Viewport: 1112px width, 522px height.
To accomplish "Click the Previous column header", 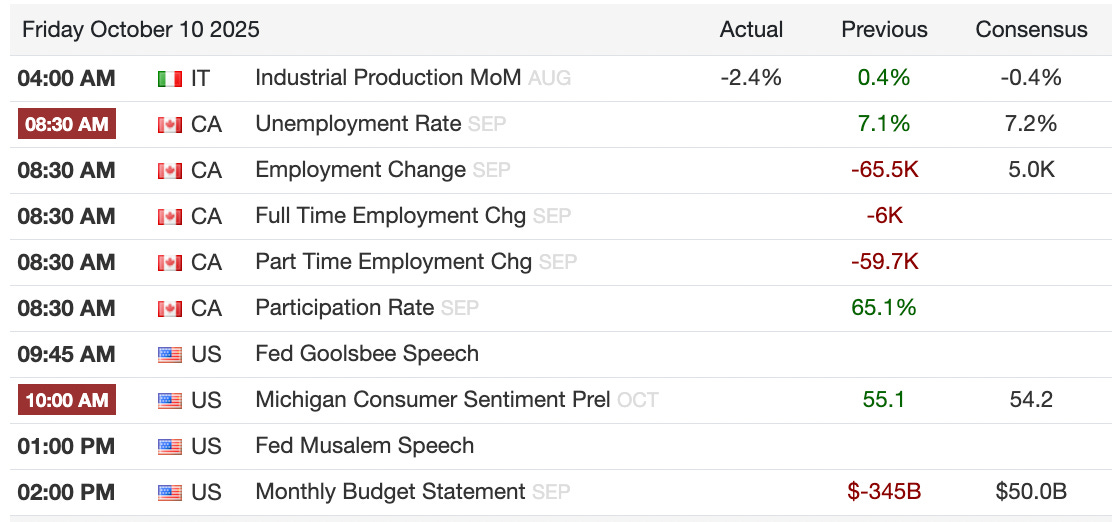I will (884, 29).
